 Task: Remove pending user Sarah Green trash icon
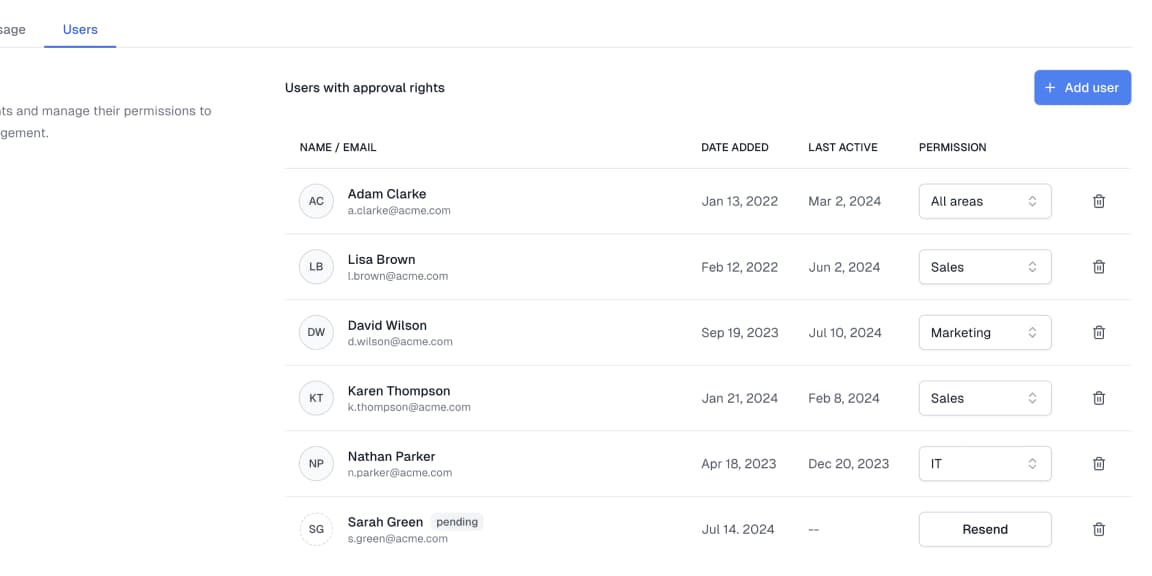click(x=1098, y=529)
